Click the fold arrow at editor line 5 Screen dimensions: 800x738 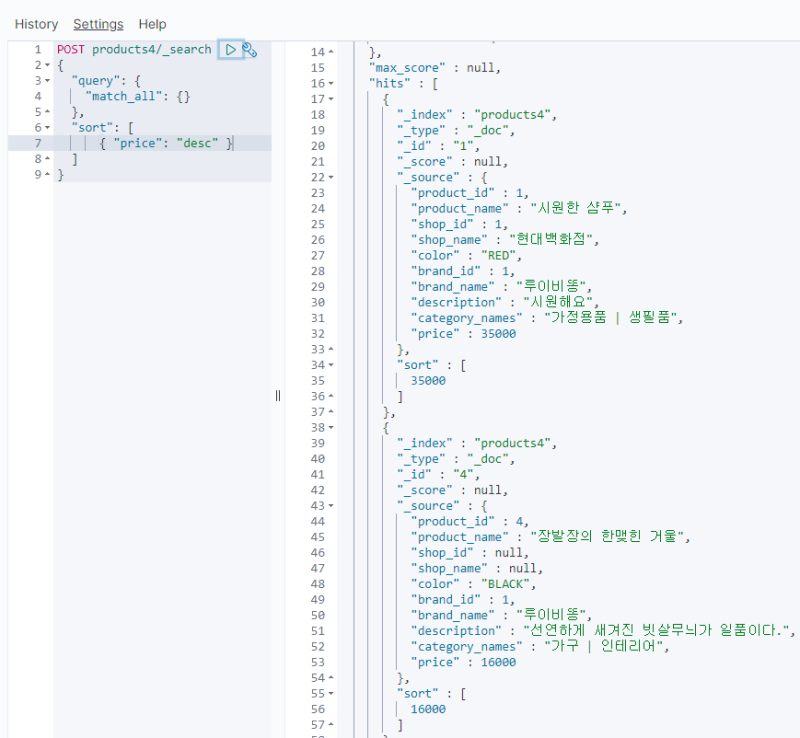[x=47, y=112]
